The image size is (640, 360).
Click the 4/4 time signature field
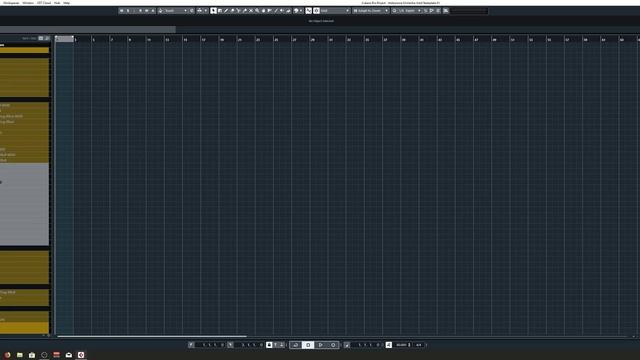pos(419,345)
